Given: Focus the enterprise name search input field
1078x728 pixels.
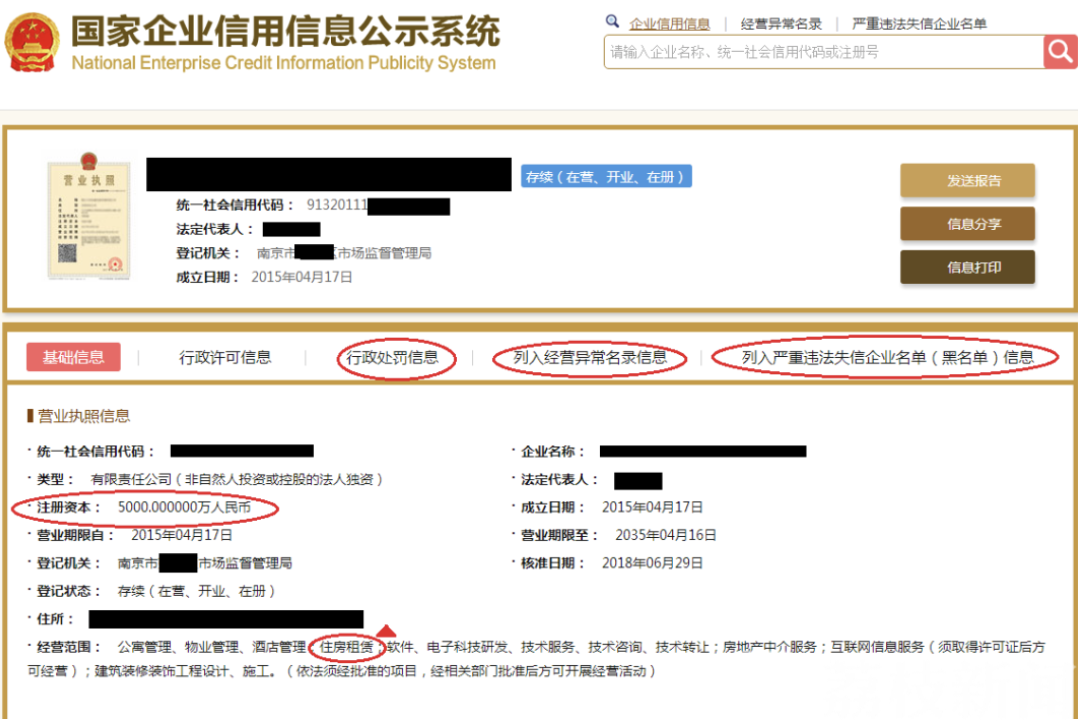Looking at the screenshot, I should pos(824,52).
